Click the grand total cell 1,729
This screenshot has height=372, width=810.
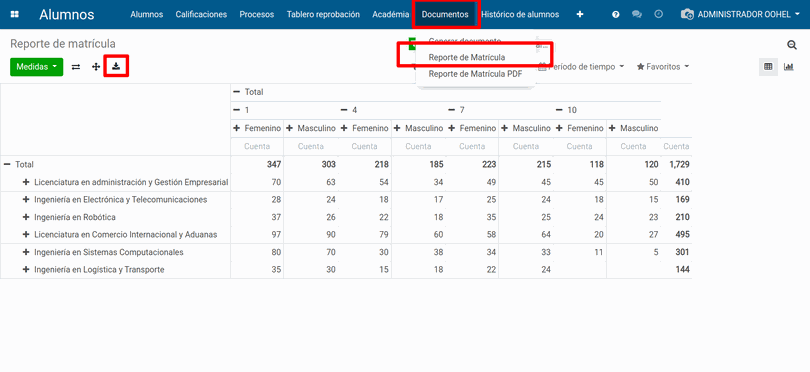coord(678,164)
